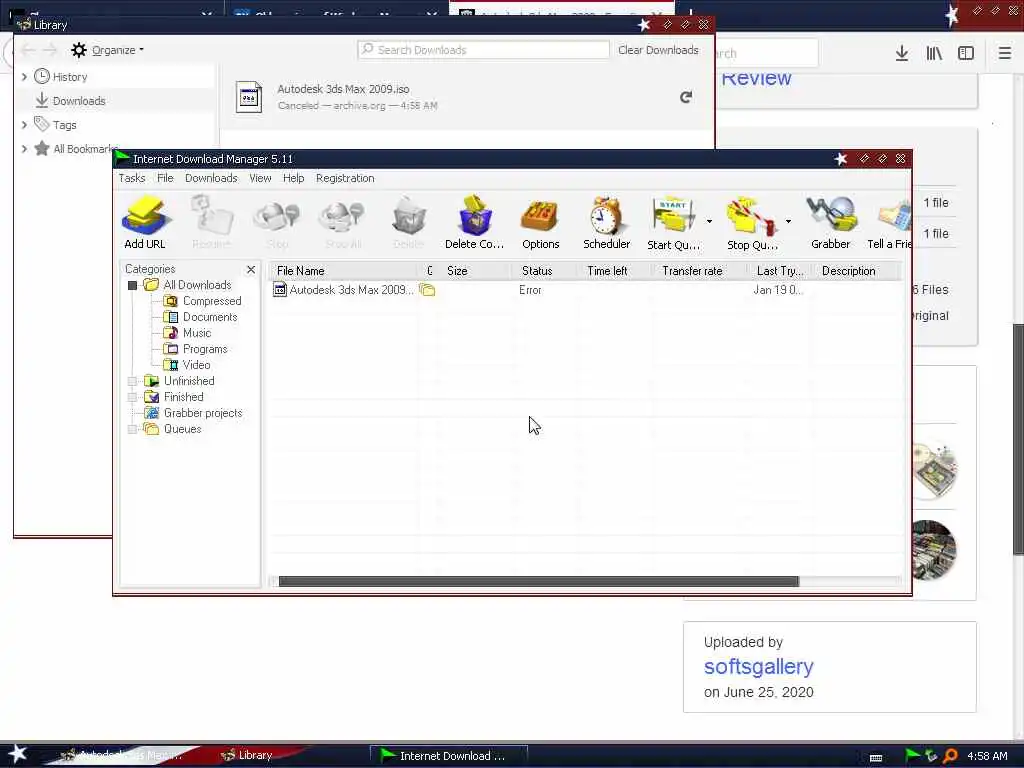Open the Registration menu

tap(345, 178)
